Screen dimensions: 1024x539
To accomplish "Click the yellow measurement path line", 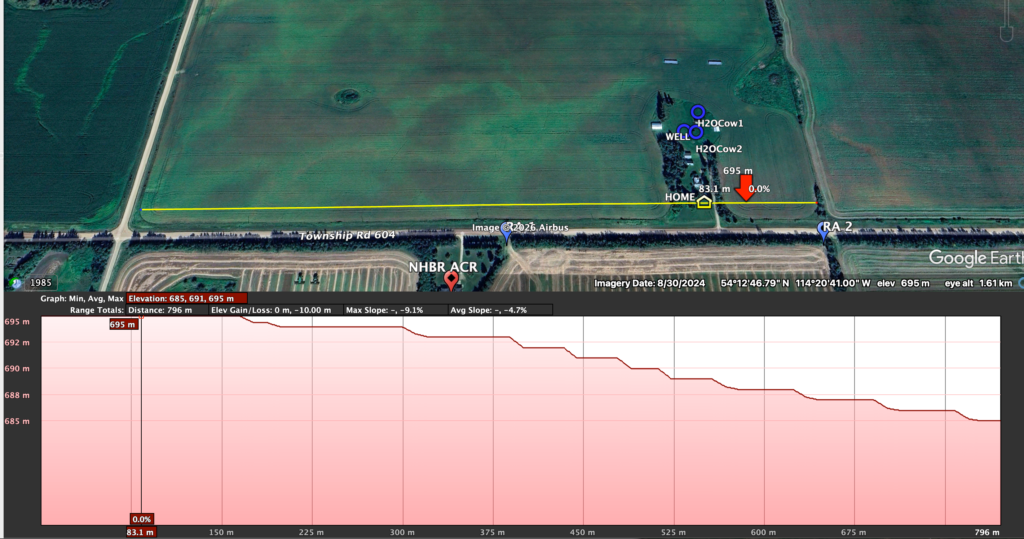I will 400,206.
